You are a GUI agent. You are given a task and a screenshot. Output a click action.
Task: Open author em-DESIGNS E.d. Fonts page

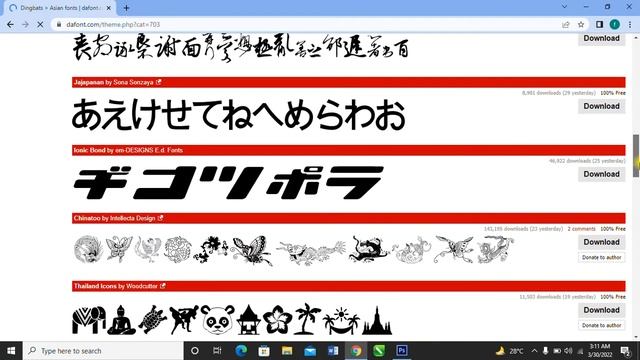[x=149, y=150]
